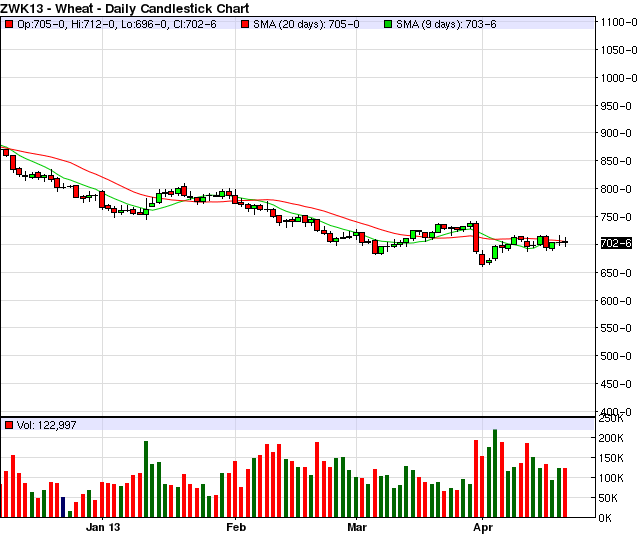Click the 'Feb' date axis label
640x536 pixels.
[236, 527]
